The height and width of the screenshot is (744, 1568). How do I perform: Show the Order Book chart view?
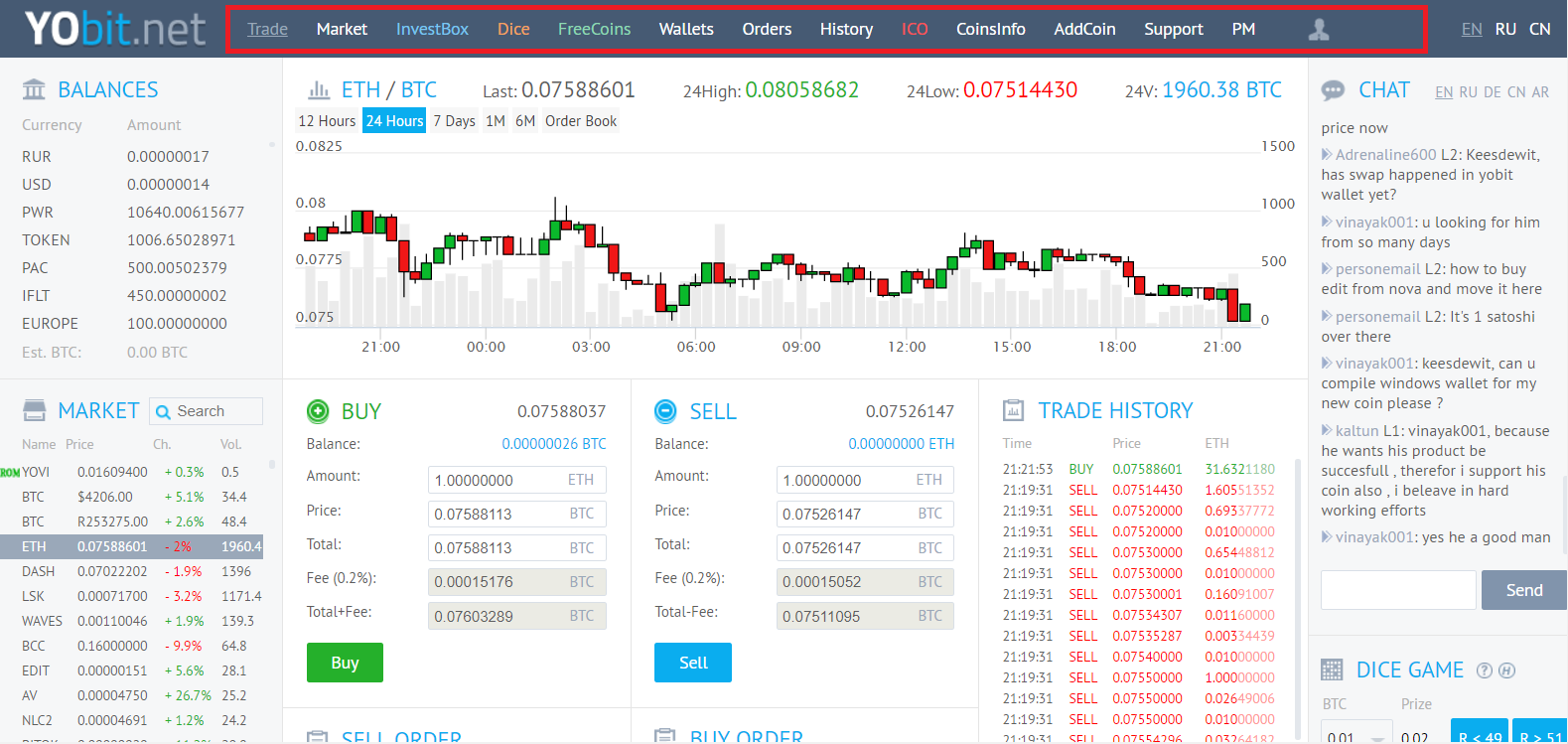point(580,121)
